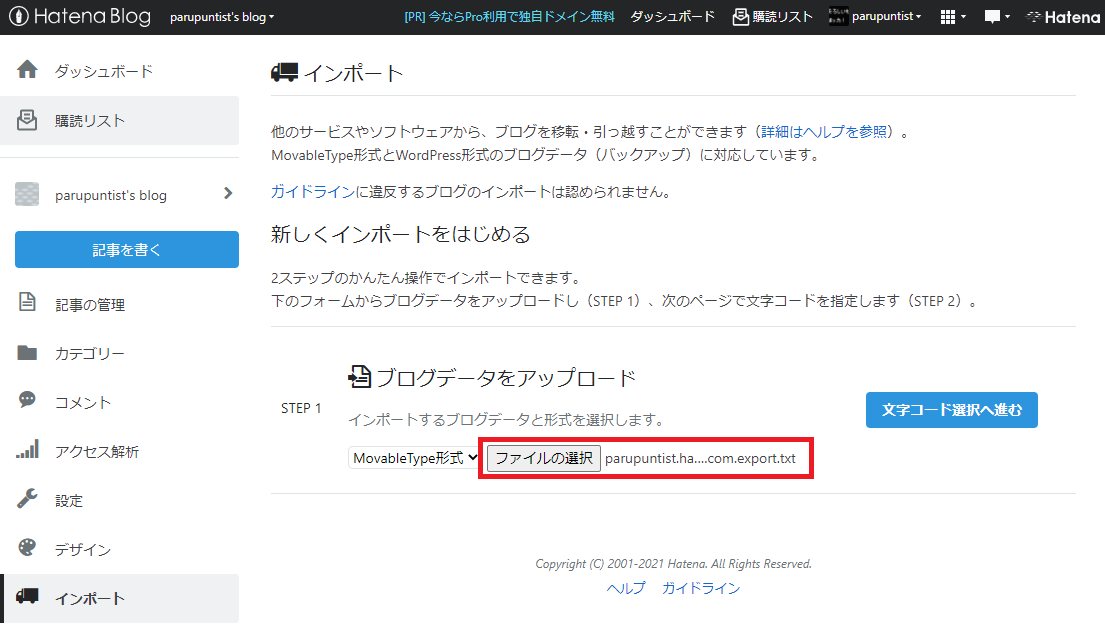The height and width of the screenshot is (626, 1105).
Task: Click the upload document icon in STEP 1
Action: click(x=359, y=377)
